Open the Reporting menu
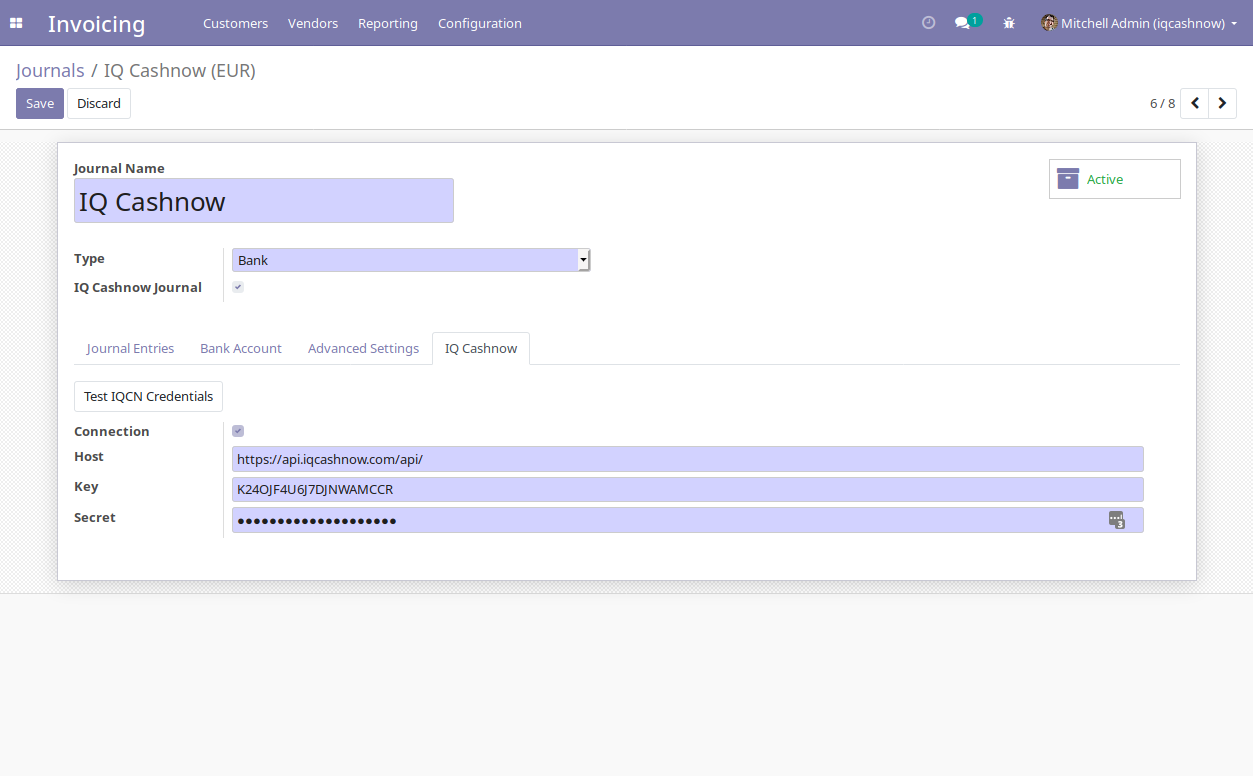1253x776 pixels. (x=388, y=23)
